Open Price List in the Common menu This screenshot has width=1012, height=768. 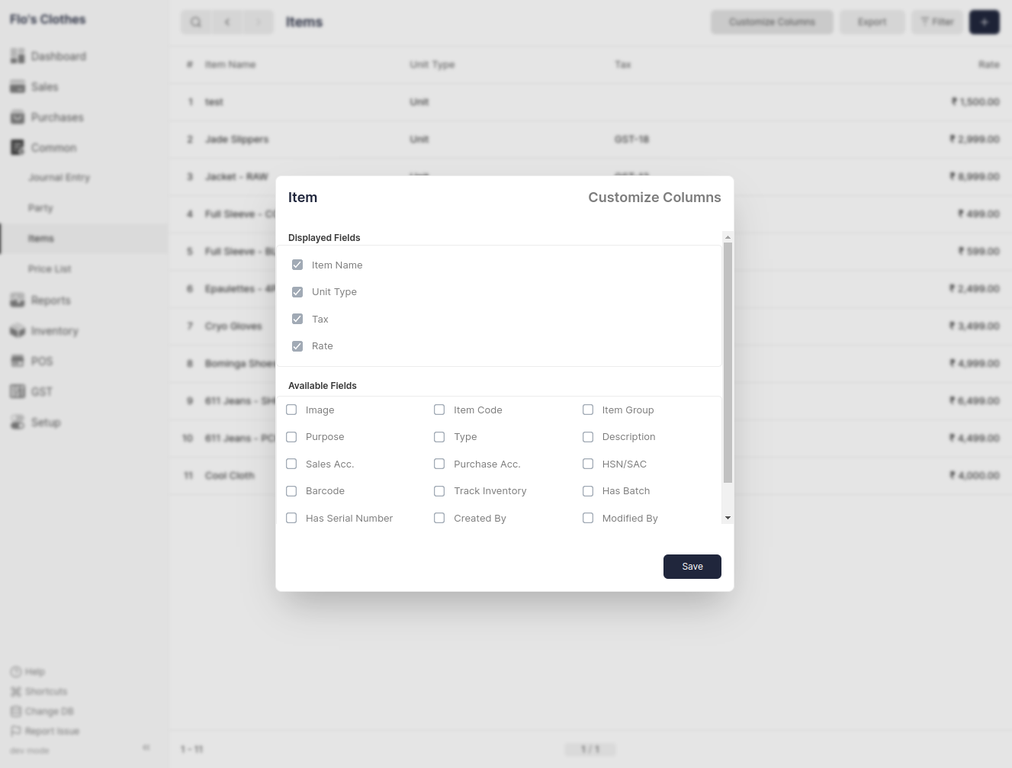click(x=49, y=269)
